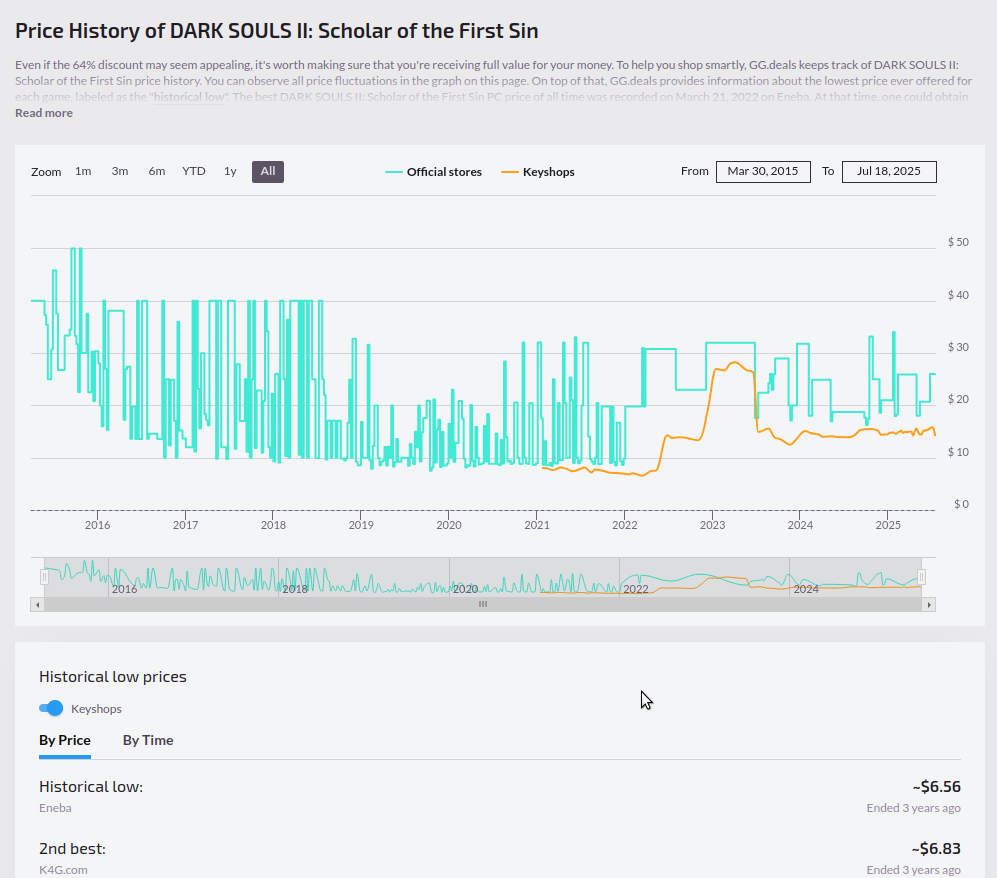997x878 pixels.
Task: Click the Eneba store name
Action: tap(55, 808)
